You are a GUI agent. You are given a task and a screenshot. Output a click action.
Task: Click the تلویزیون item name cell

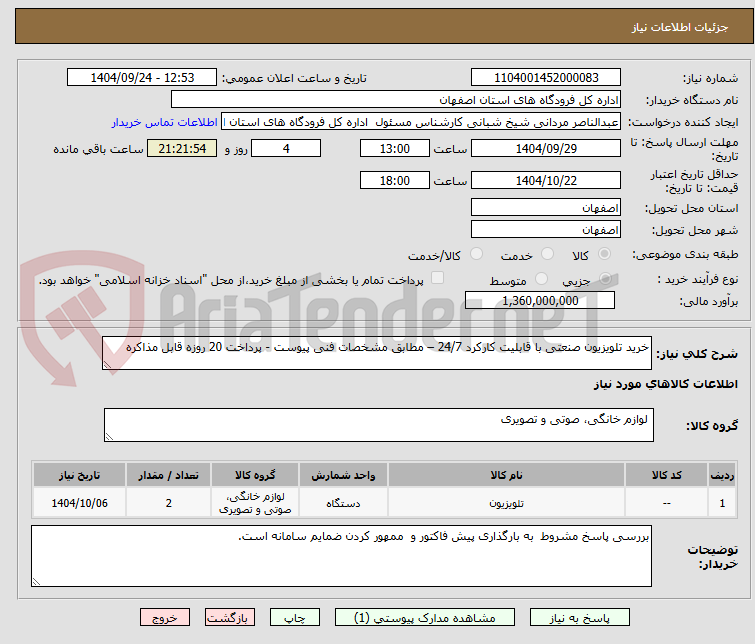tap(506, 503)
